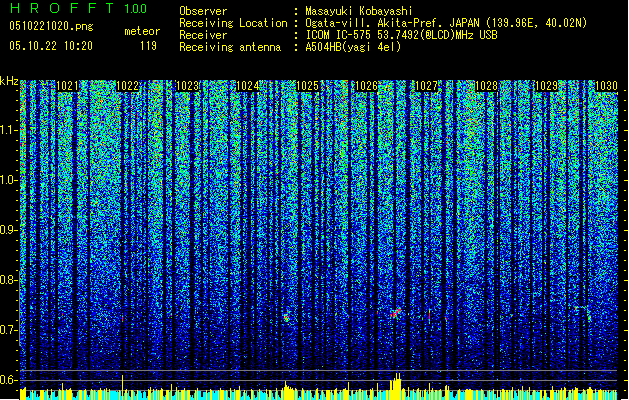Click the 1024 time marker

pos(248,86)
